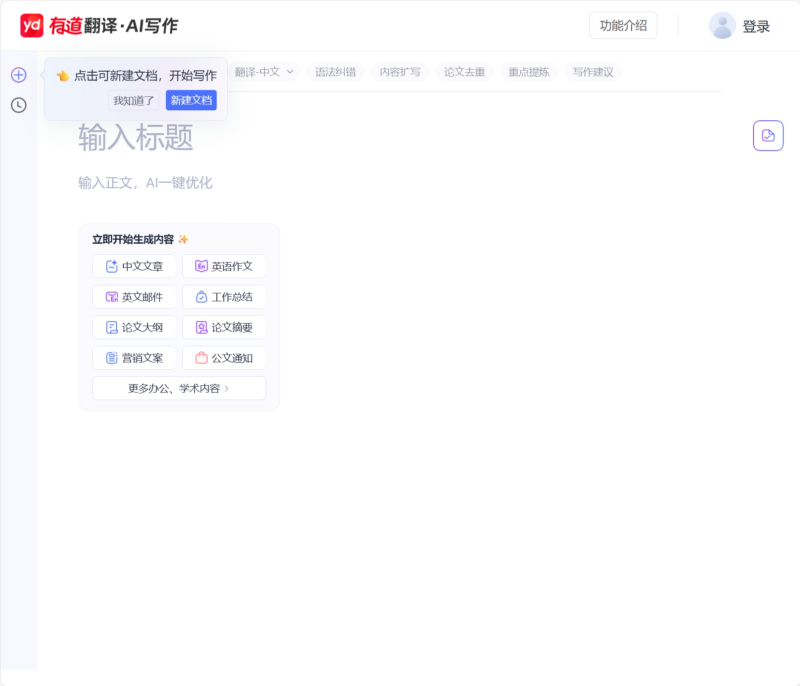Select the 论文去重 toolbar tab
The image size is (800, 686).
(464, 72)
